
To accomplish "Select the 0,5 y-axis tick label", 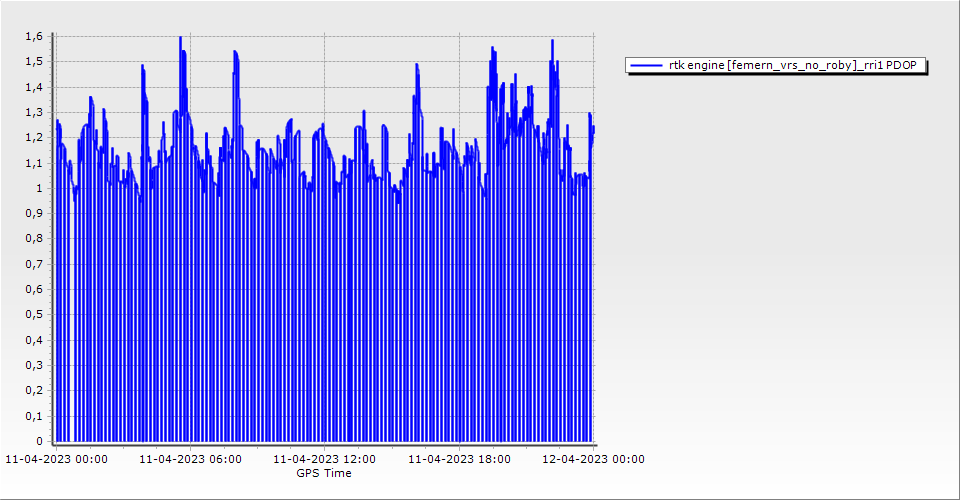I will pos(34,315).
